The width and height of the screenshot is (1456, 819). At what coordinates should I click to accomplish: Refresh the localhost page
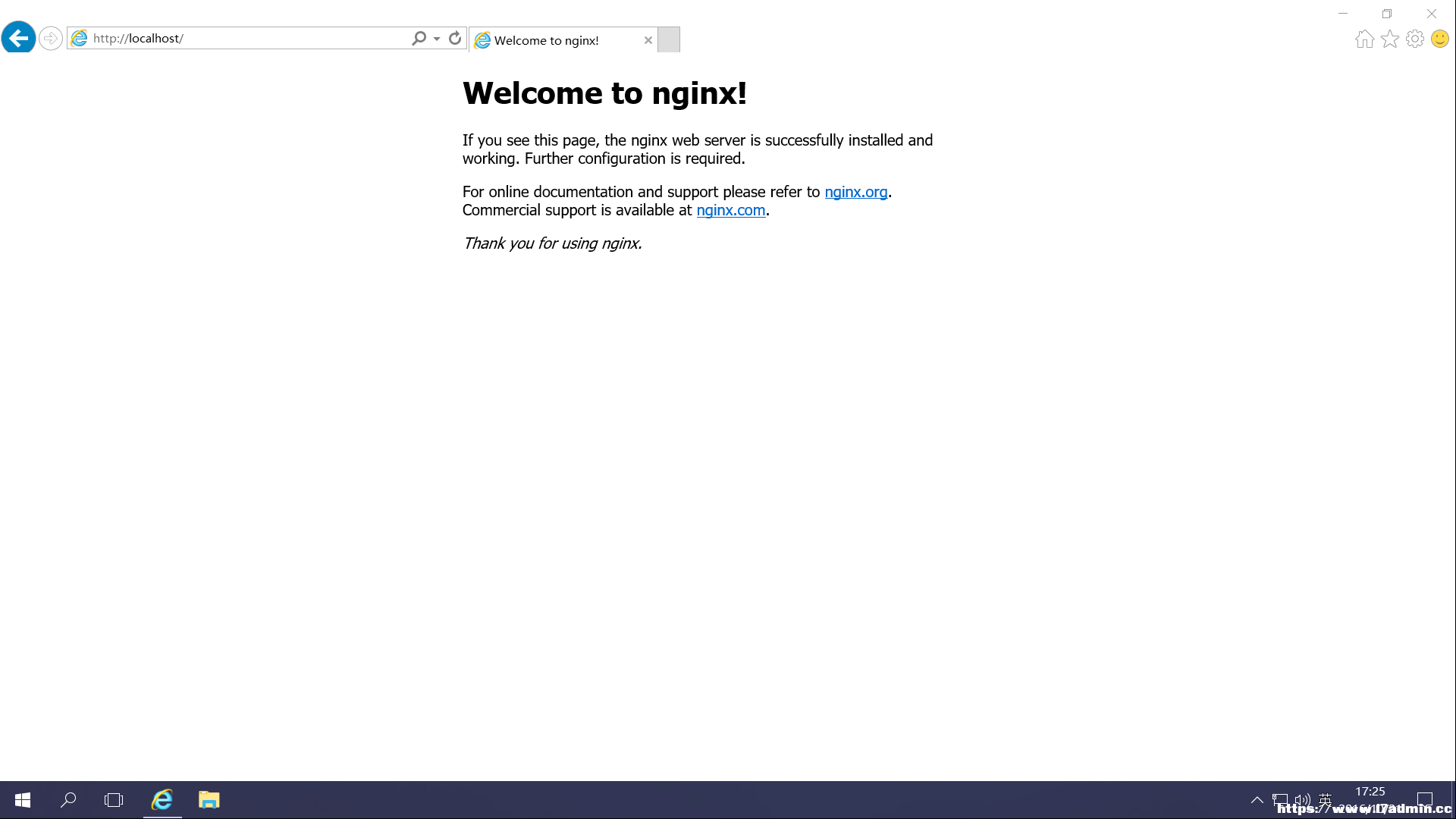point(455,38)
